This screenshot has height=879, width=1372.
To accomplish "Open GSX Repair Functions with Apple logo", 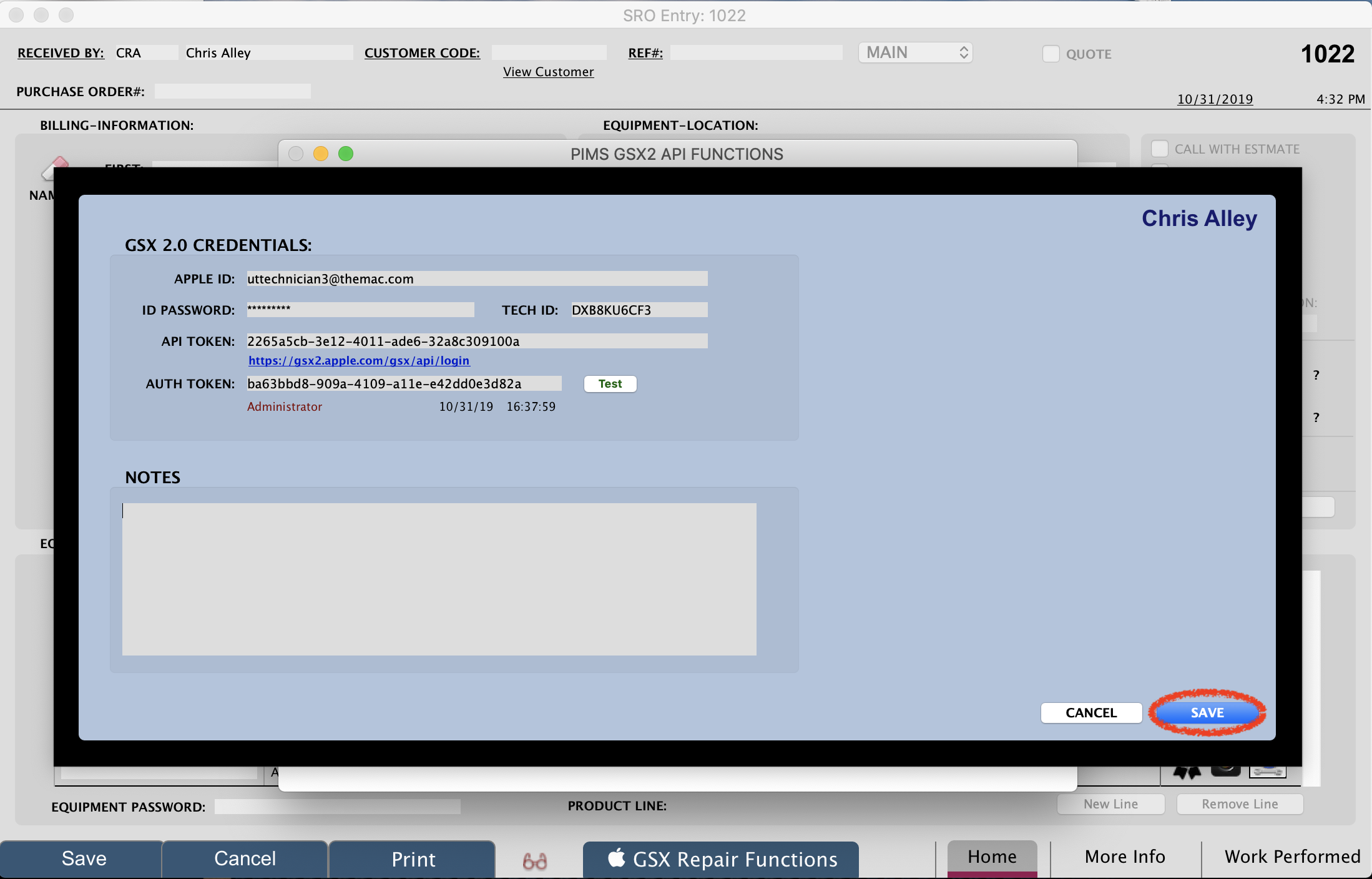I will pos(721,859).
